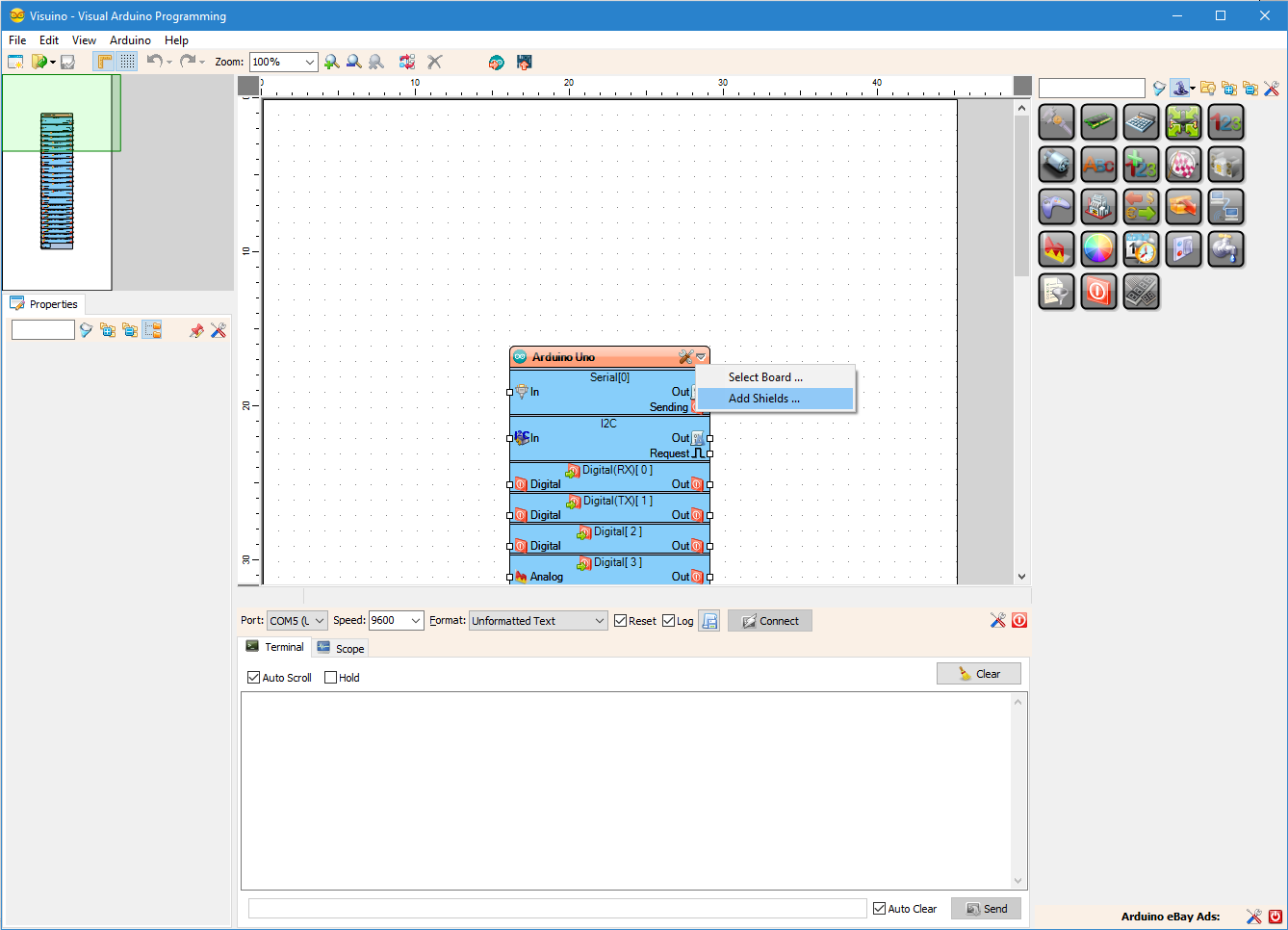
Task: Open the Speed dropdown set to 9600
Action: pos(416,620)
